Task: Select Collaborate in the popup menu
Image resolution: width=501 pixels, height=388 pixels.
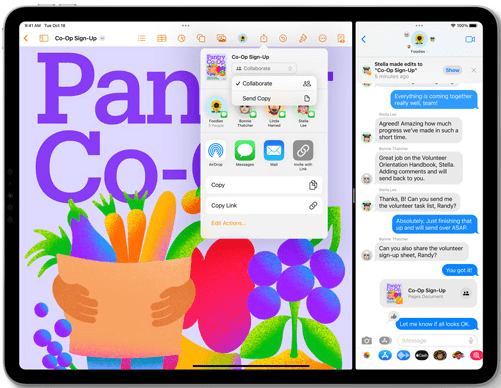Action: 274,84
